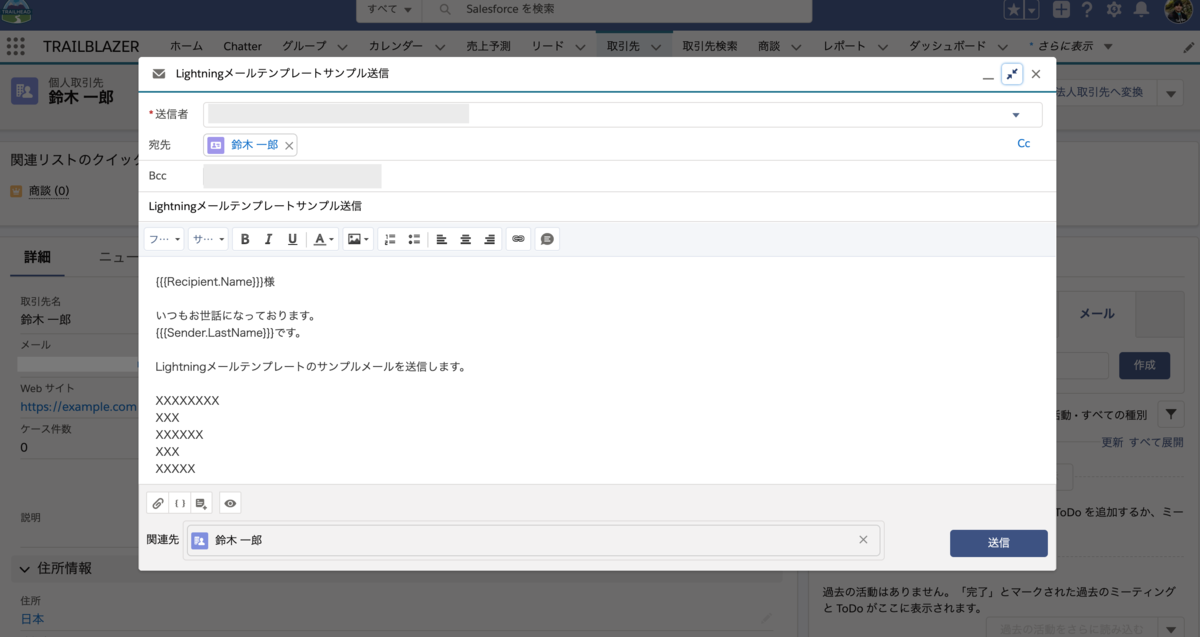Viewport: 1200px width, 637px height.
Task: Insert a numbered list
Action: (390, 239)
